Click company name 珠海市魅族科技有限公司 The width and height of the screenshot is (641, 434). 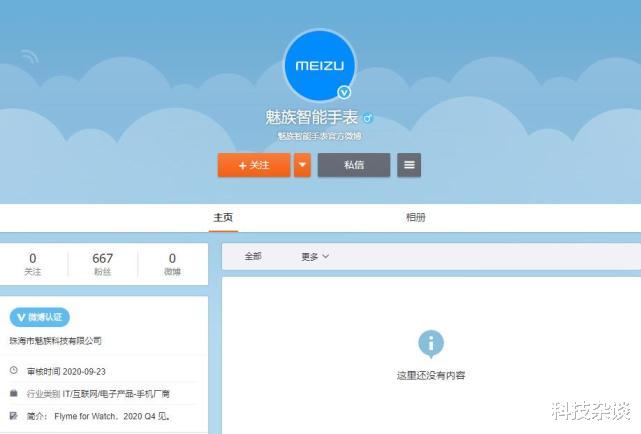pyautogui.click(x=56, y=341)
